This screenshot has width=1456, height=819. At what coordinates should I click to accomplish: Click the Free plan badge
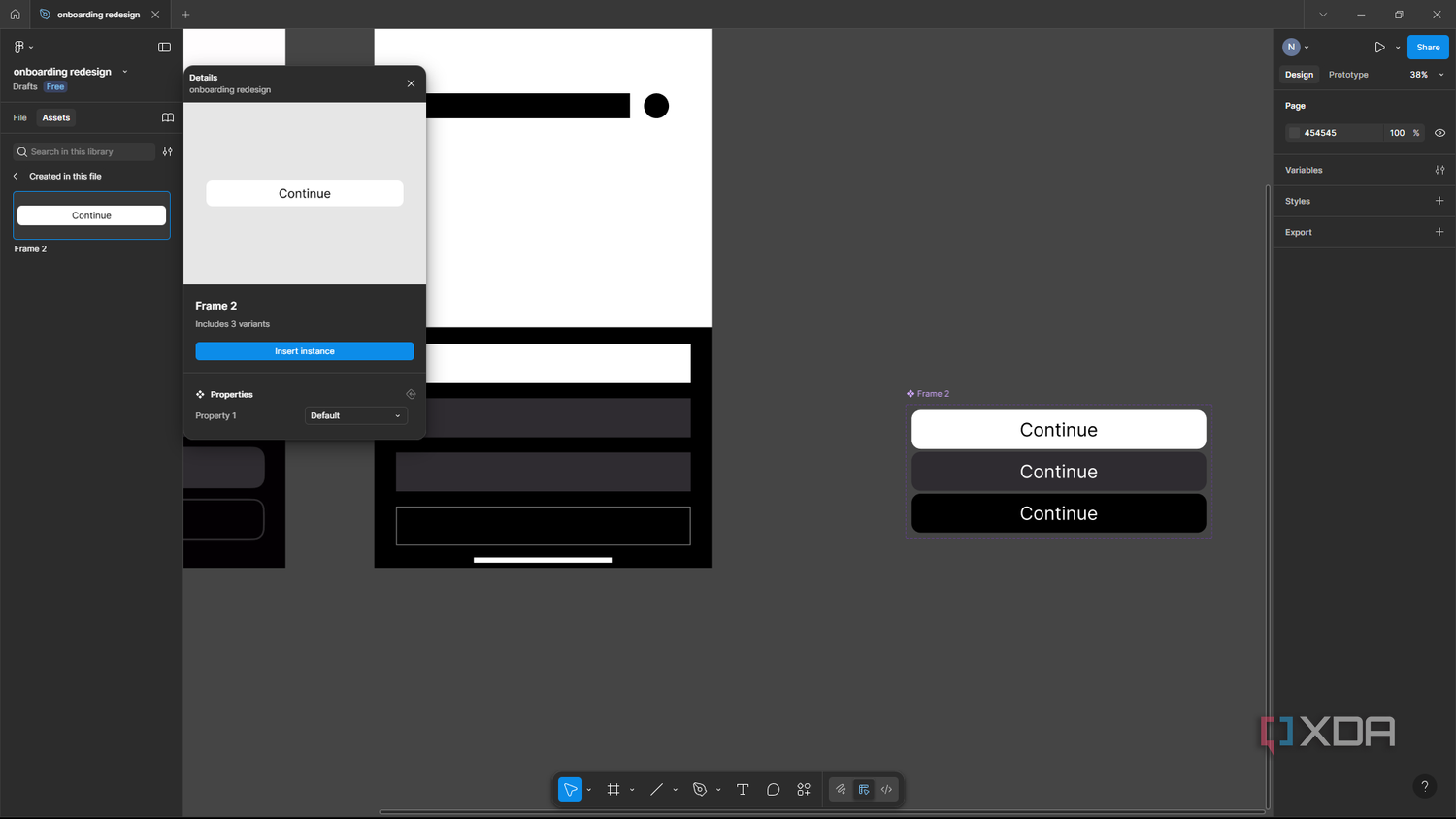click(x=55, y=87)
